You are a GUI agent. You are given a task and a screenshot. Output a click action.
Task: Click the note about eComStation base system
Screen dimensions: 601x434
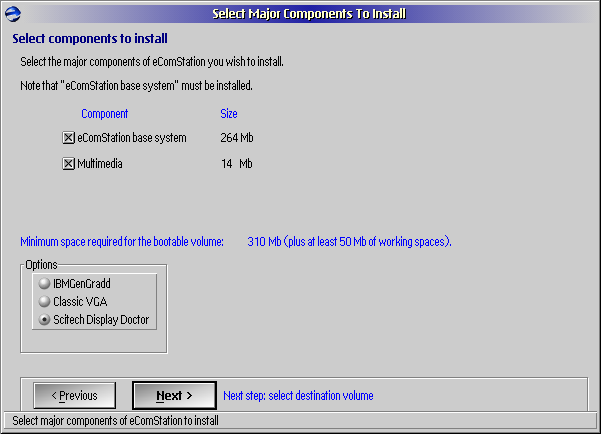point(136,85)
